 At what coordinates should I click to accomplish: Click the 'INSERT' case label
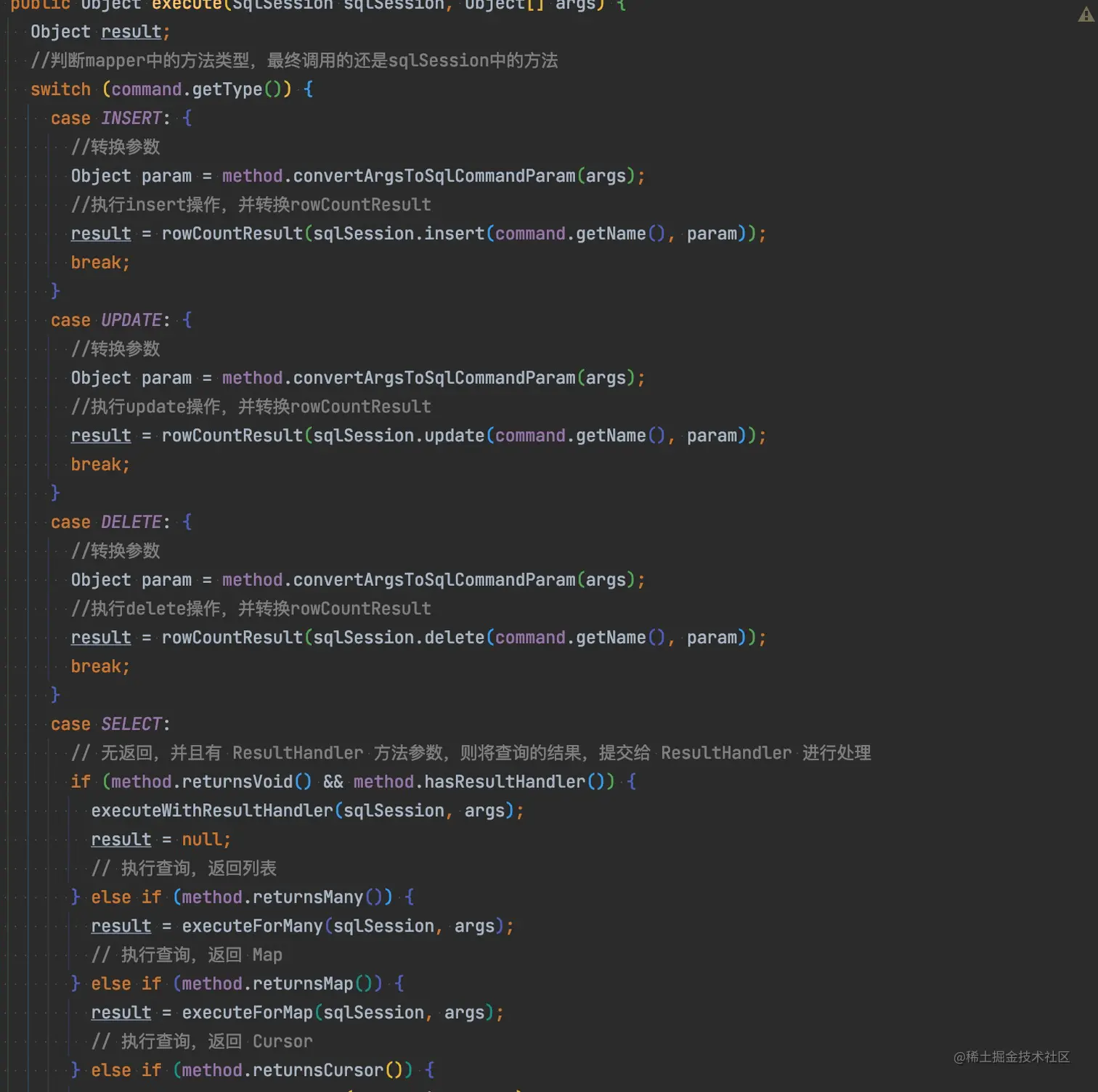tap(131, 118)
